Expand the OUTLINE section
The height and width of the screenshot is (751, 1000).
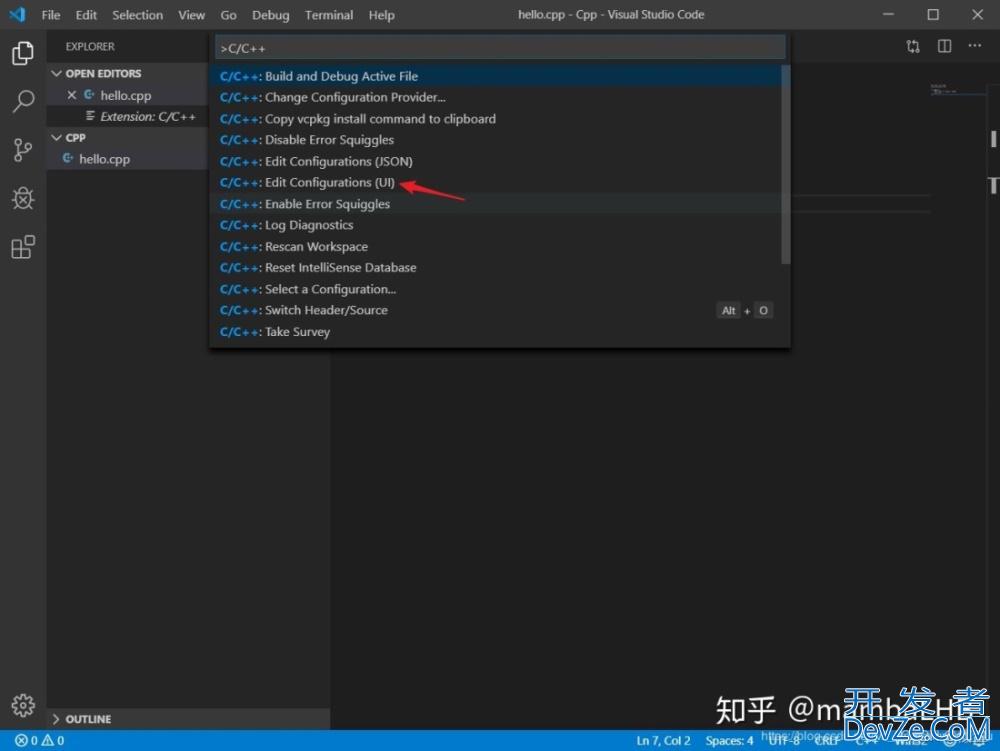[56, 719]
